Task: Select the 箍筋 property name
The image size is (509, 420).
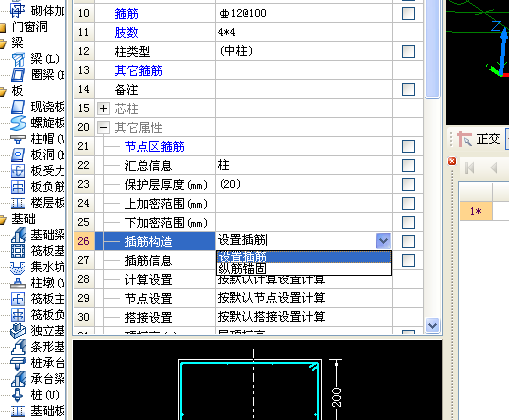Action: 126,14
